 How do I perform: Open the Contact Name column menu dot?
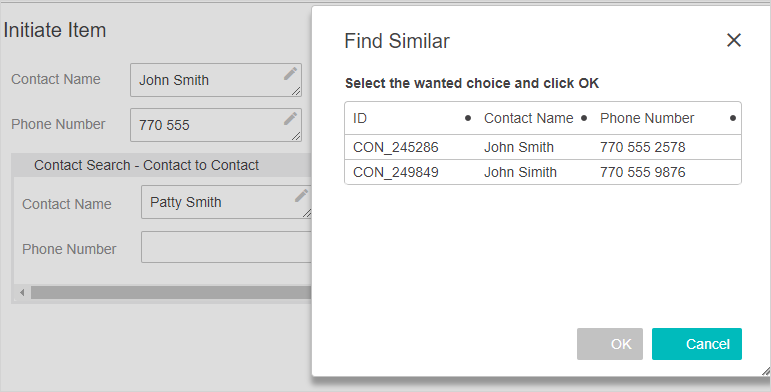pos(584,118)
